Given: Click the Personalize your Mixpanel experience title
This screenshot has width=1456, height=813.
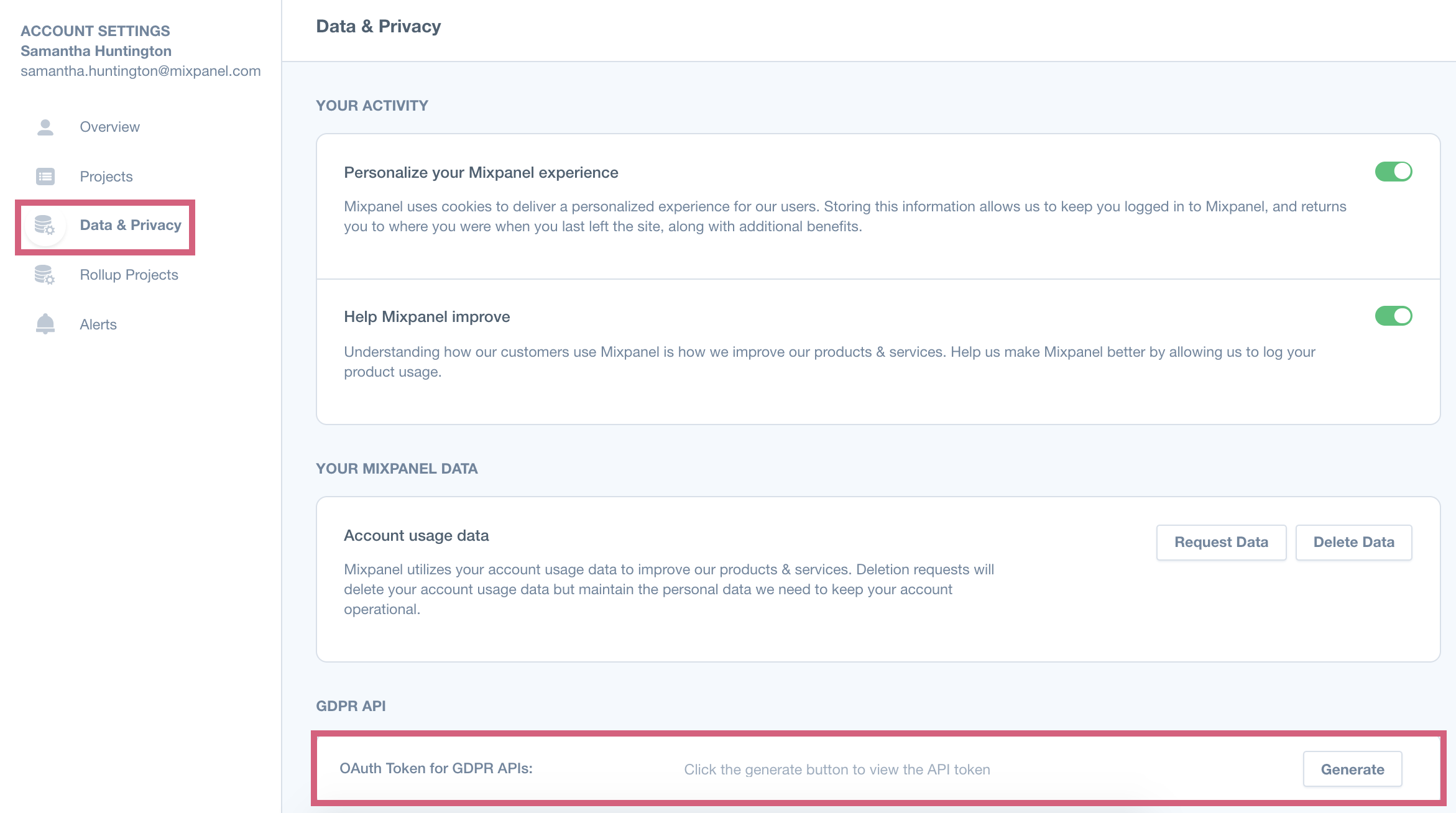Looking at the screenshot, I should (481, 173).
